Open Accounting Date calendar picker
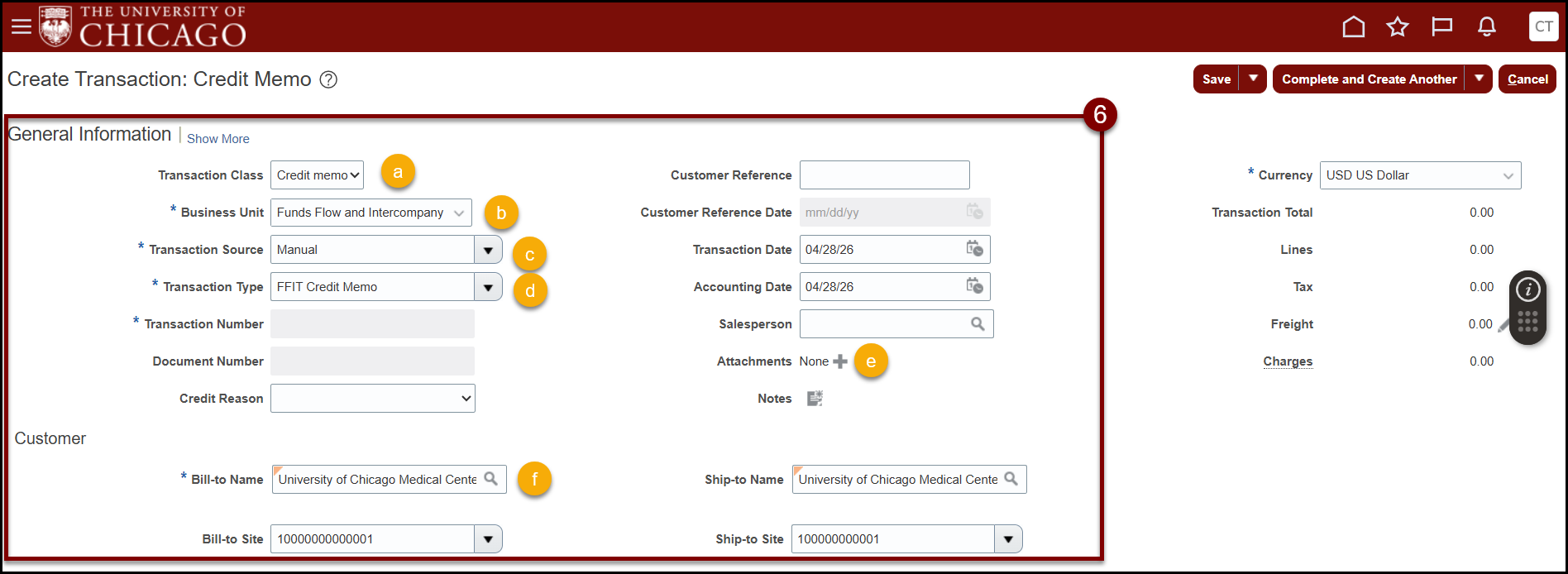 tap(975, 286)
